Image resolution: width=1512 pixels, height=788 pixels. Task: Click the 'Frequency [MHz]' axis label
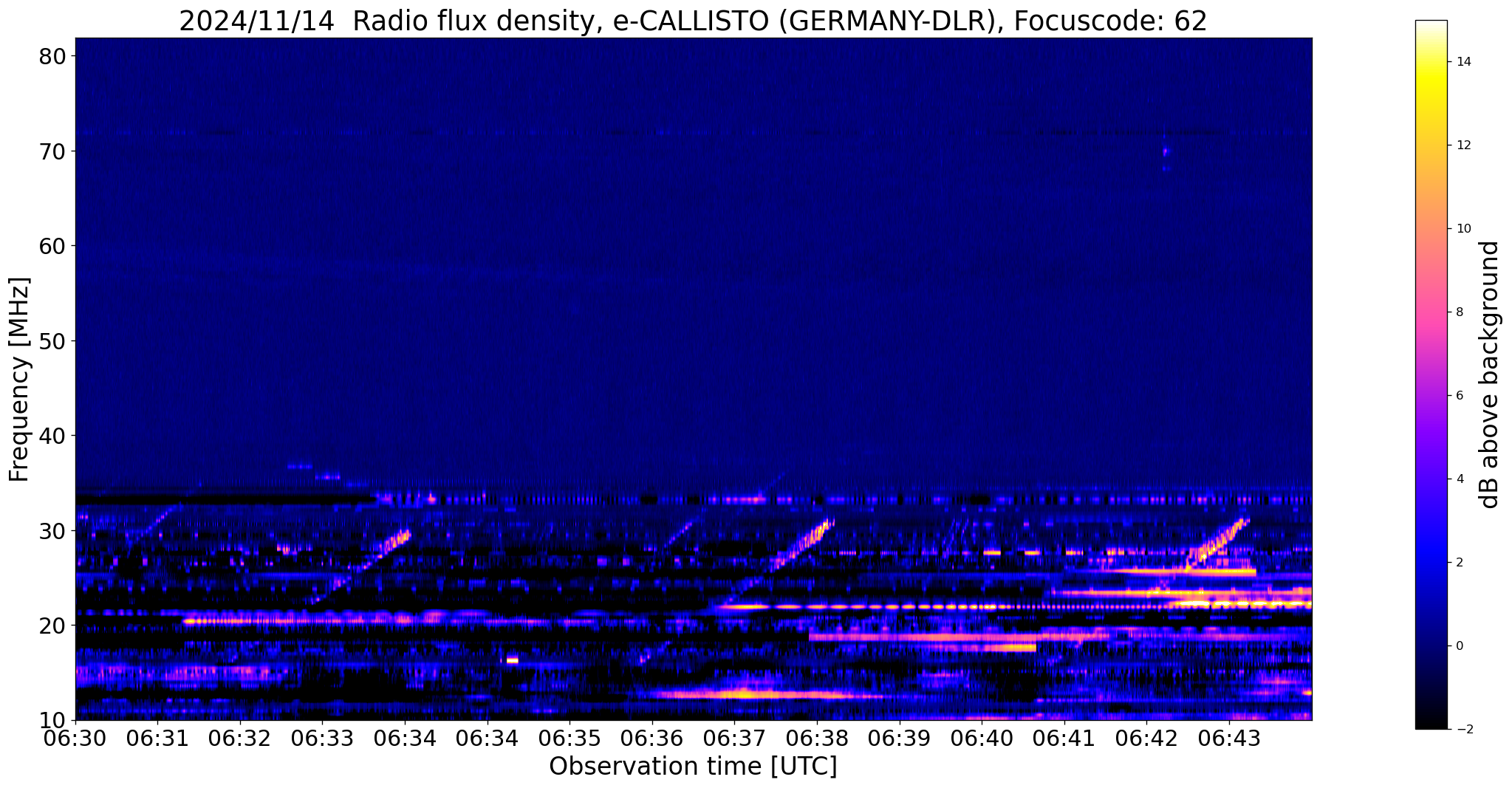19,380
